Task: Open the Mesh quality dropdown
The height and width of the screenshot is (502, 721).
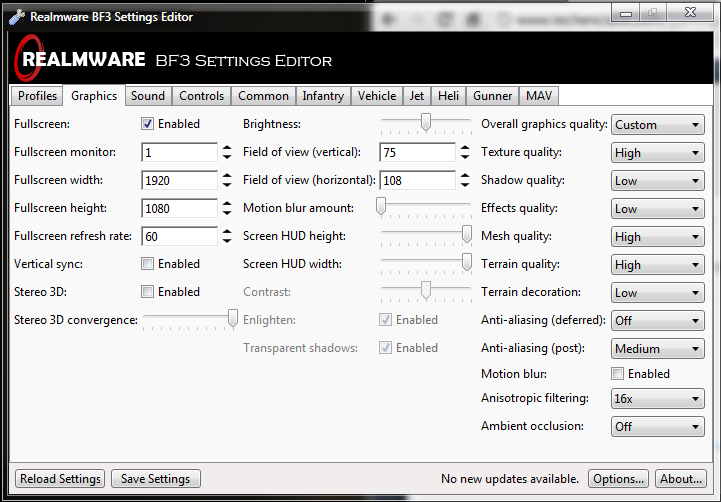Action: (x=658, y=237)
